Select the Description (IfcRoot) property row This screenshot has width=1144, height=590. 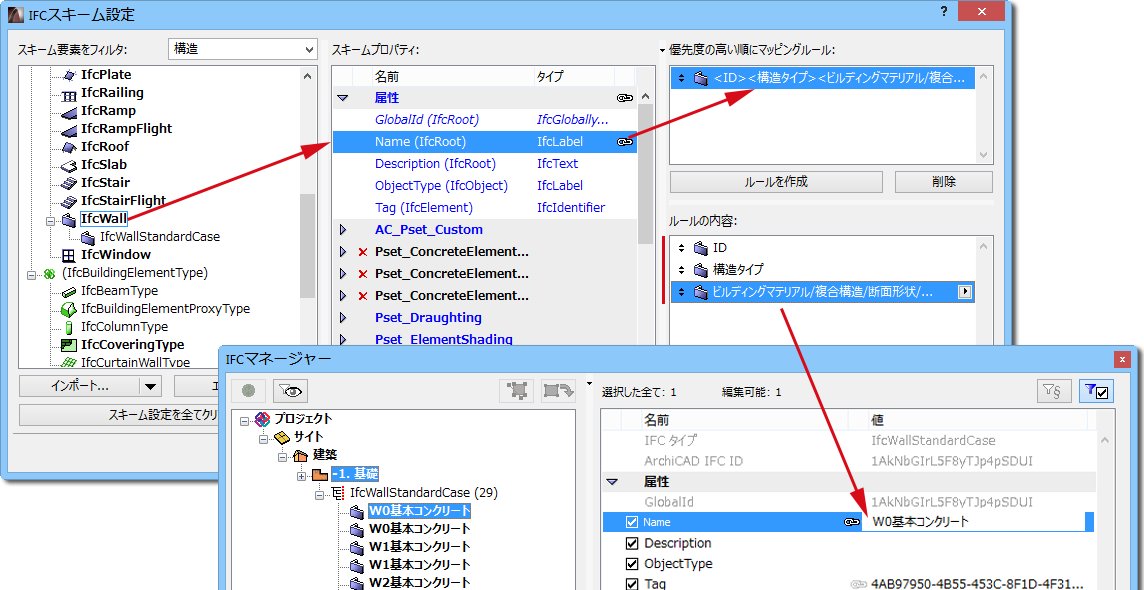coord(484,164)
